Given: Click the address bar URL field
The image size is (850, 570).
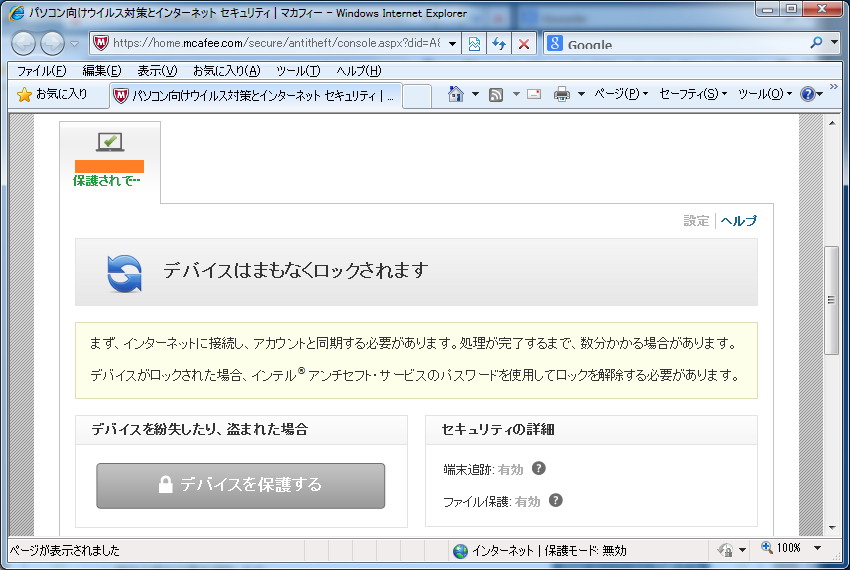Looking at the screenshot, I should tap(276, 43).
